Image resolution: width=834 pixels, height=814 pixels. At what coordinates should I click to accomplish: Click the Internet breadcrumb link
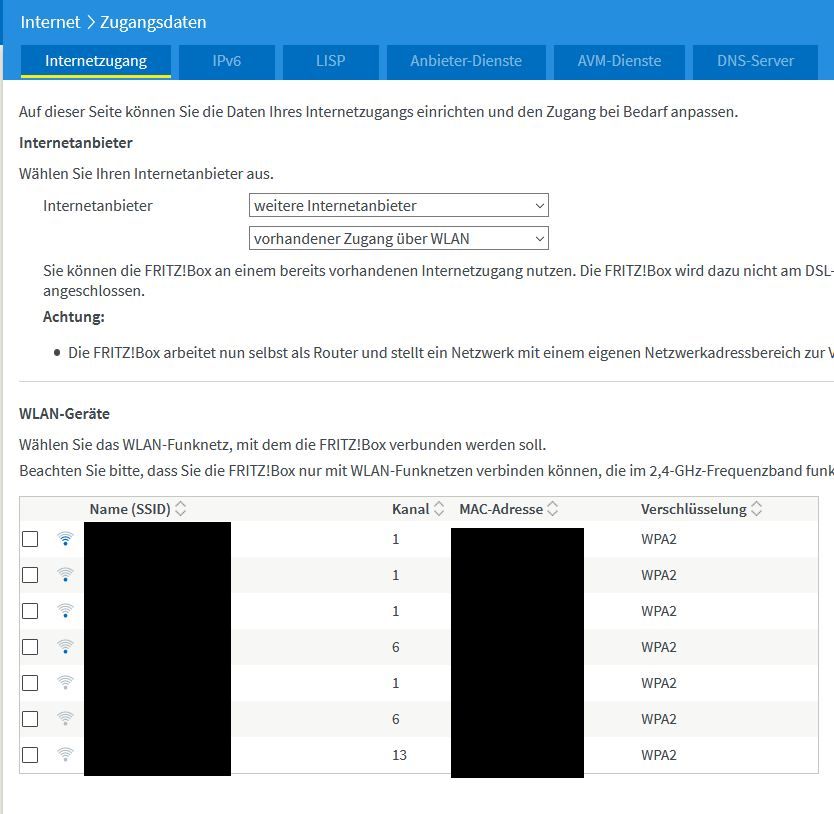[50, 22]
